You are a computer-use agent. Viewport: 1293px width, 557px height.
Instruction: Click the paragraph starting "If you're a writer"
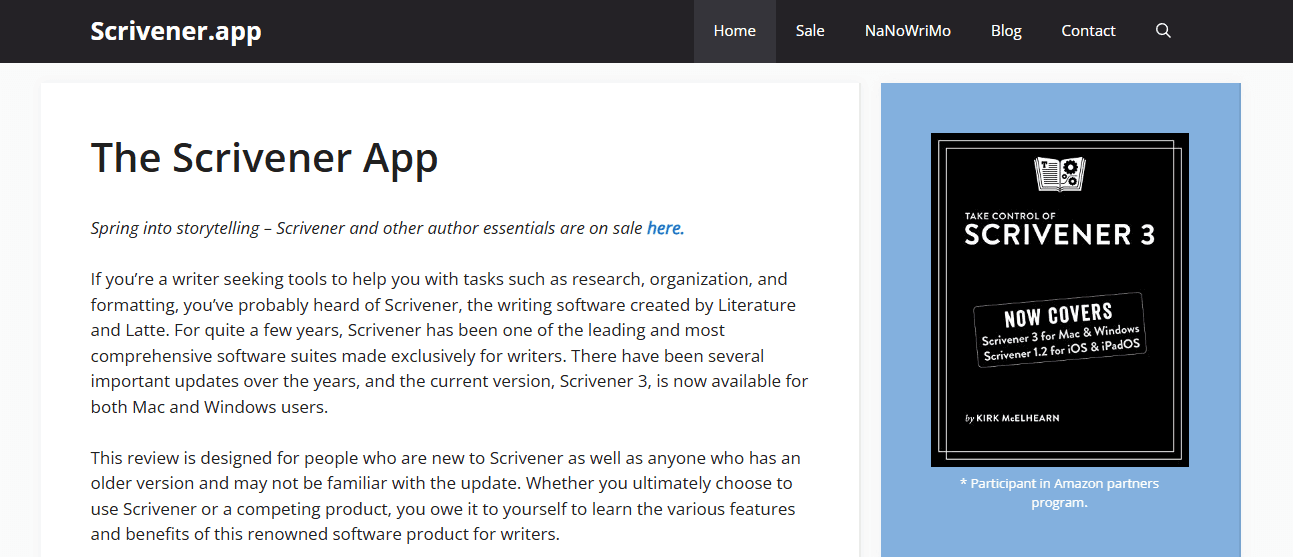click(449, 343)
